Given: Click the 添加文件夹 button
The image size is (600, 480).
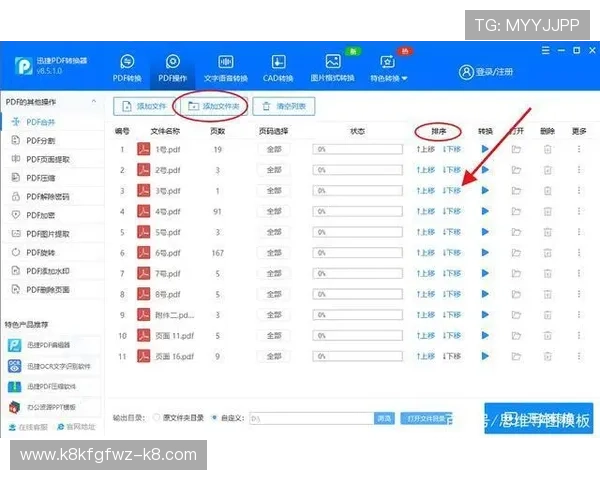Looking at the screenshot, I should [x=210, y=106].
